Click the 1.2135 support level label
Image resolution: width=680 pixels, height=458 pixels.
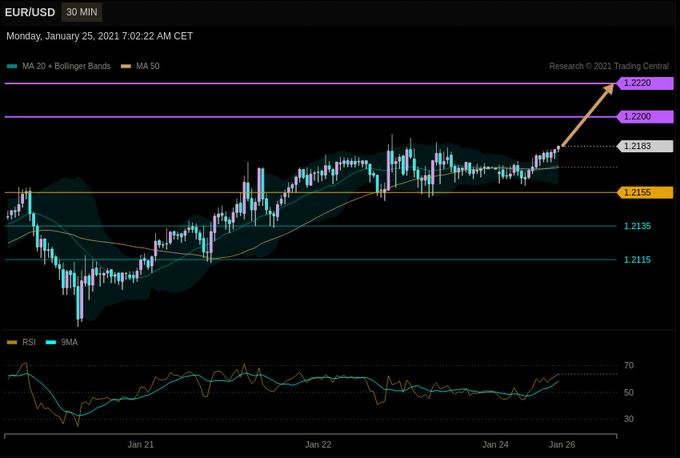coord(637,226)
